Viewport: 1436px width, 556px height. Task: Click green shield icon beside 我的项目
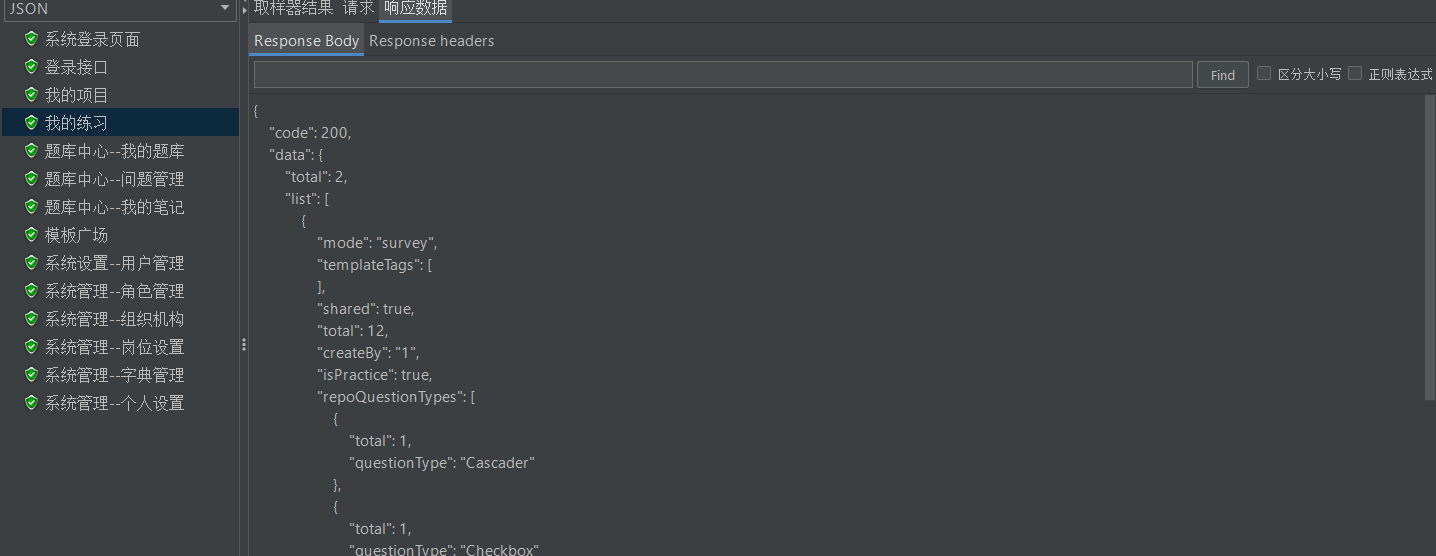point(31,95)
